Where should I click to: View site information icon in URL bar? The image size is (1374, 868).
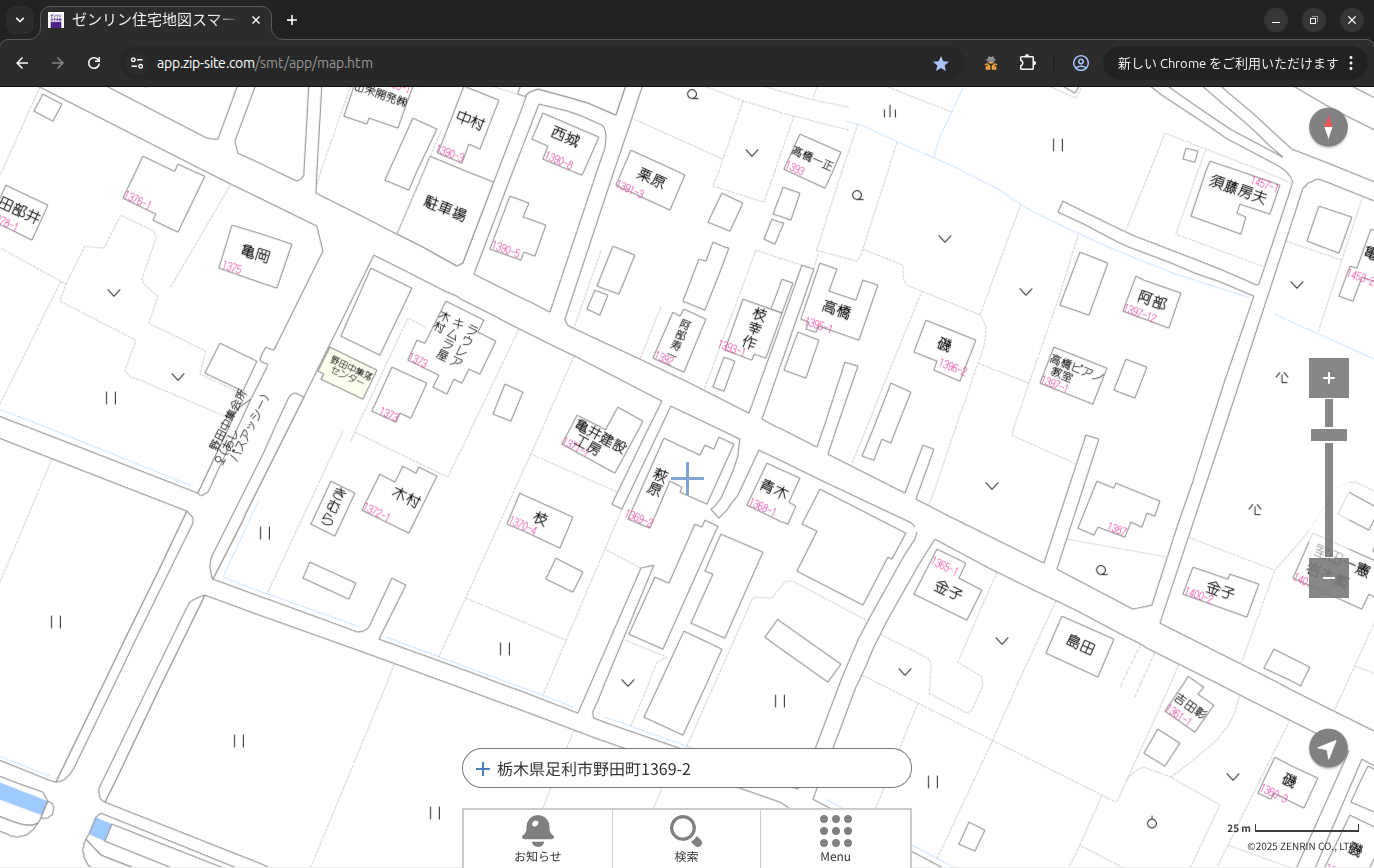137,63
